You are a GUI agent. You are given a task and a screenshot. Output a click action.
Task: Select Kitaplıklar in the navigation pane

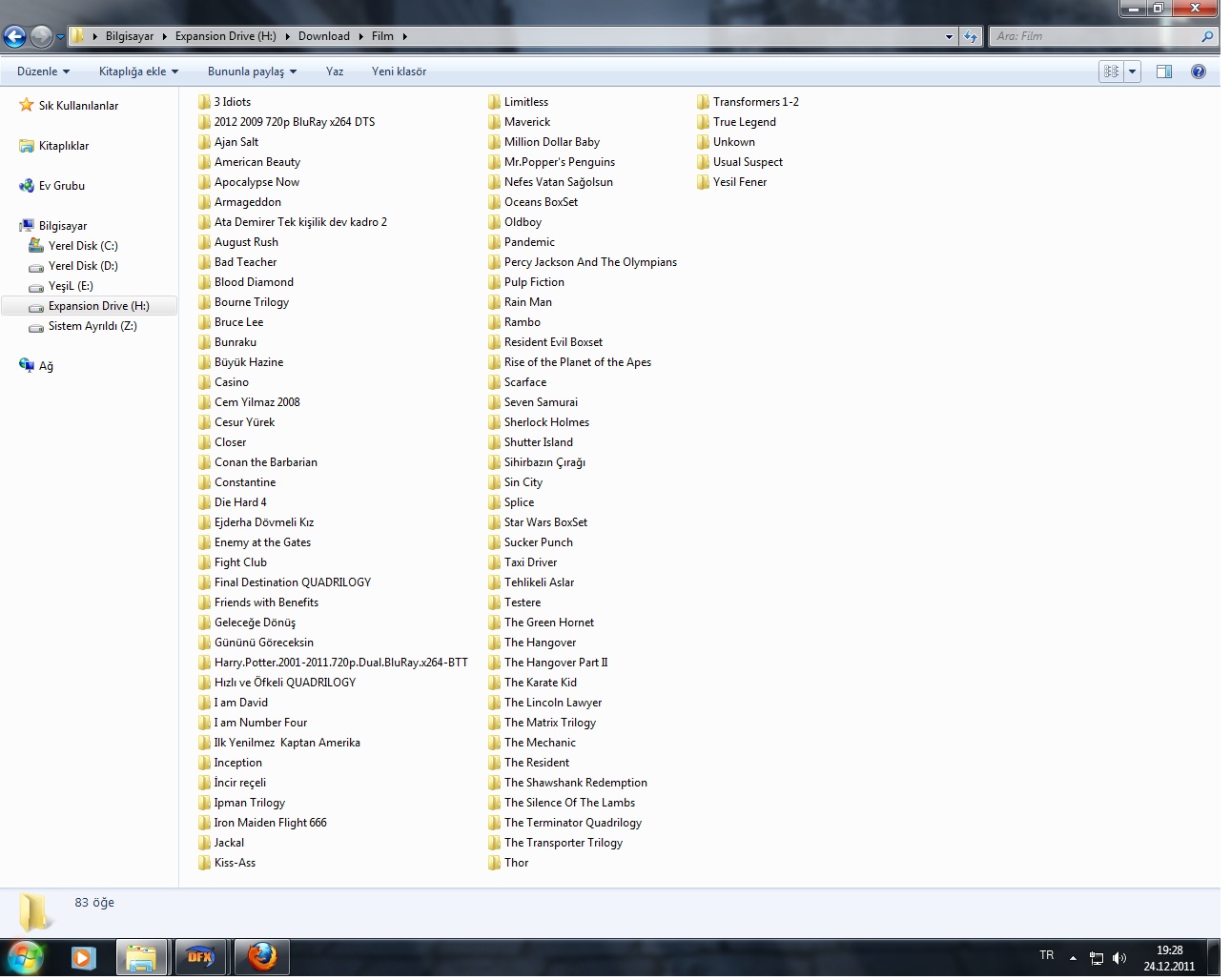tap(63, 146)
